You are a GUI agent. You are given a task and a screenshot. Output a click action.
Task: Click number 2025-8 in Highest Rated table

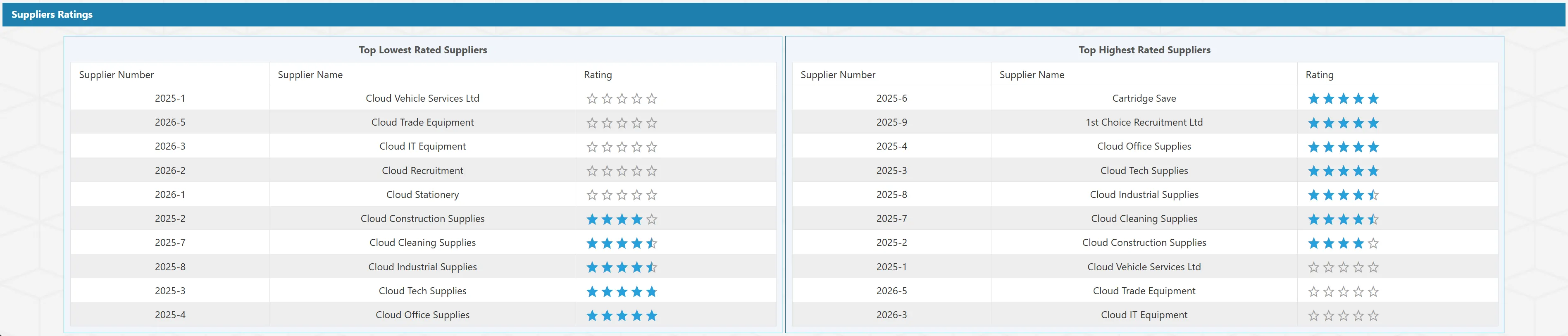click(891, 194)
